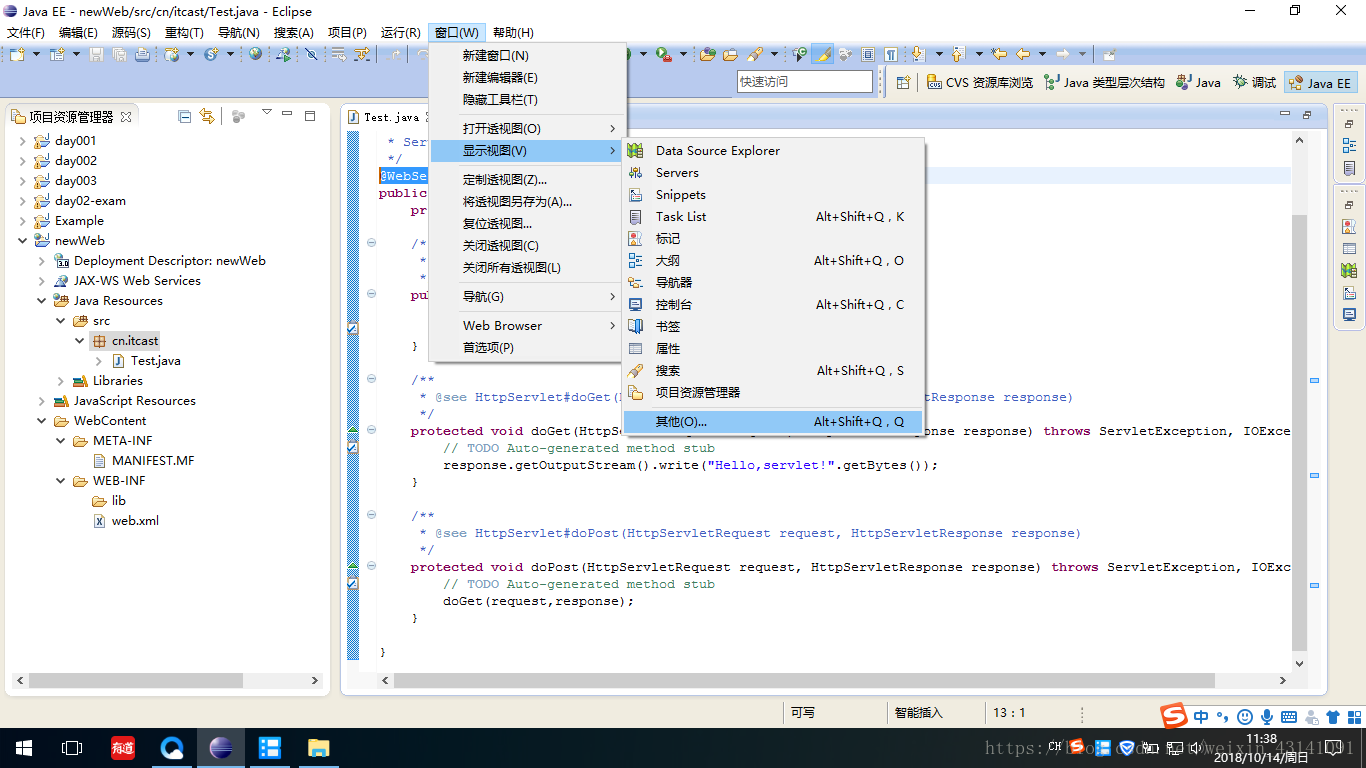Open the view menu dropdown in 项目资源管理器
Image resolution: width=1366 pixels, height=768 pixels.
coord(267,114)
